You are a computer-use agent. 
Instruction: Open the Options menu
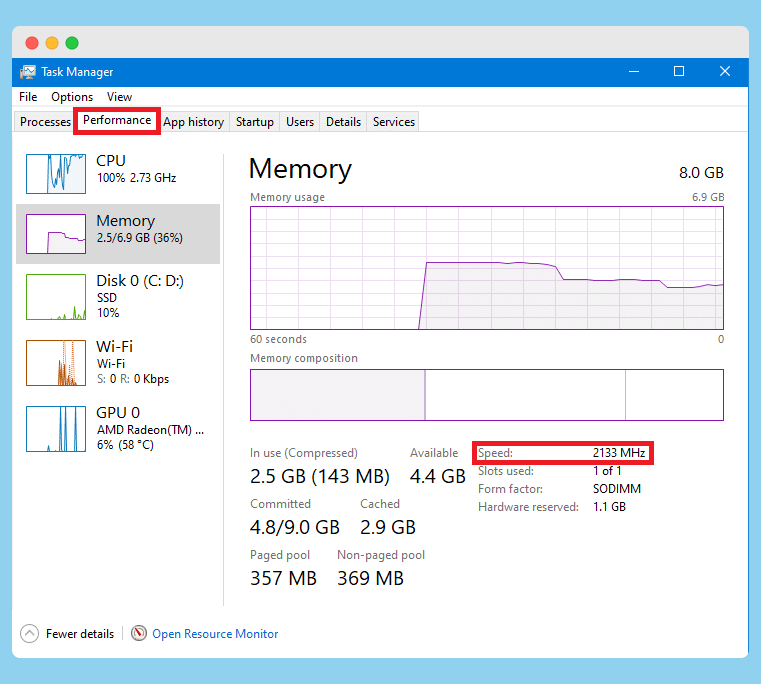click(x=72, y=97)
